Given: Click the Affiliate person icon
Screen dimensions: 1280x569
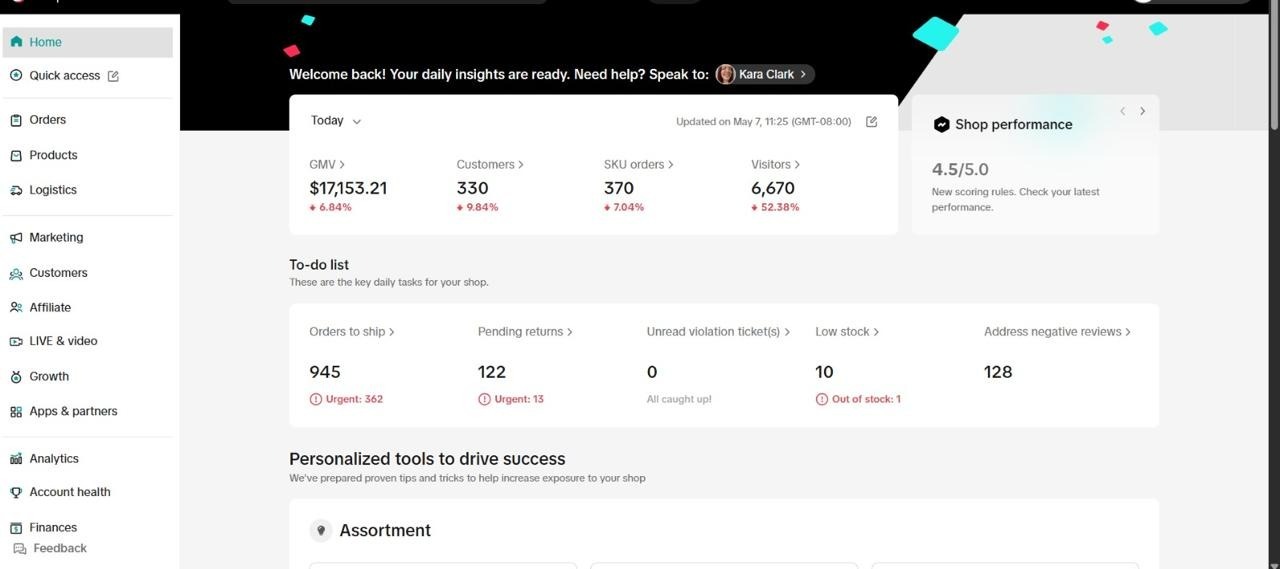Looking at the screenshot, I should 16,307.
